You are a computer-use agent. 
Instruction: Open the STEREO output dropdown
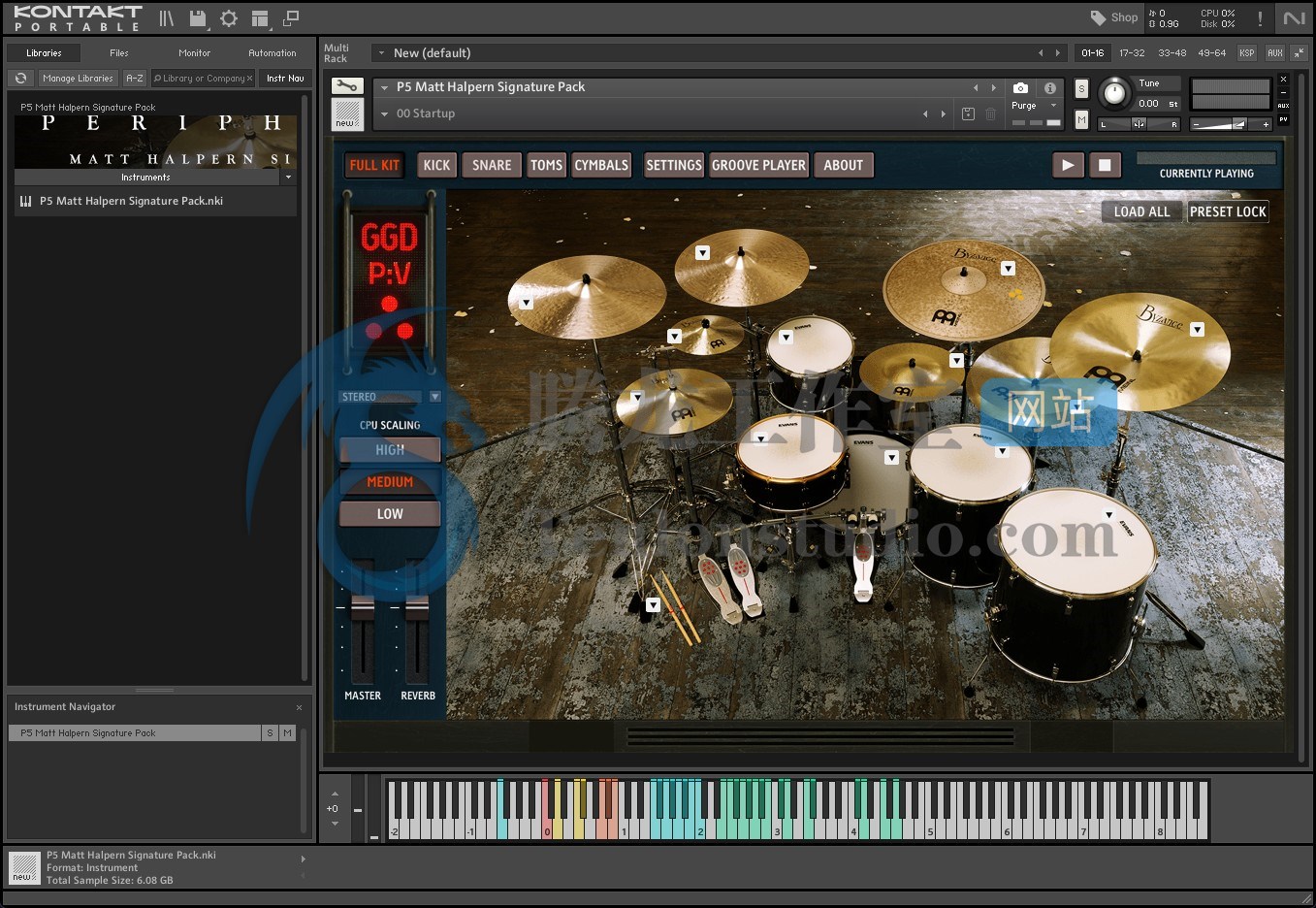point(434,397)
